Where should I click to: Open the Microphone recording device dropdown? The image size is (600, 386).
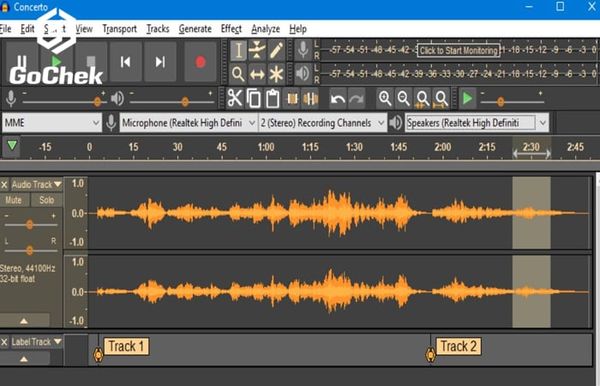[188, 123]
